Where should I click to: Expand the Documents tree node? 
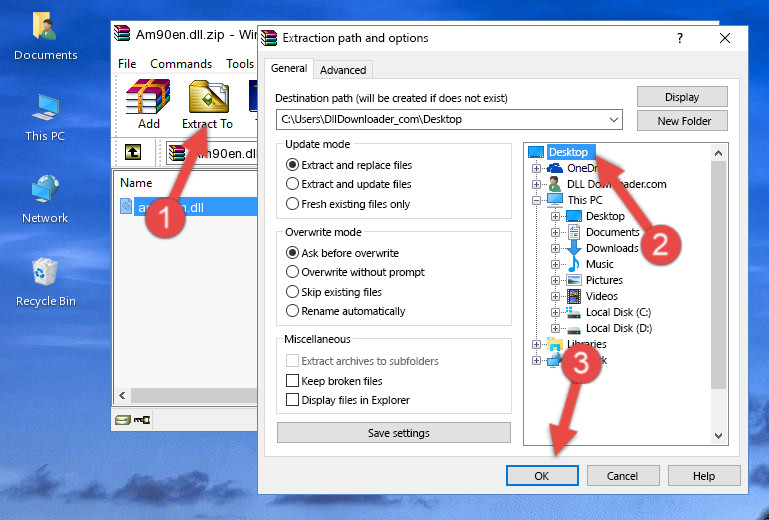click(555, 233)
